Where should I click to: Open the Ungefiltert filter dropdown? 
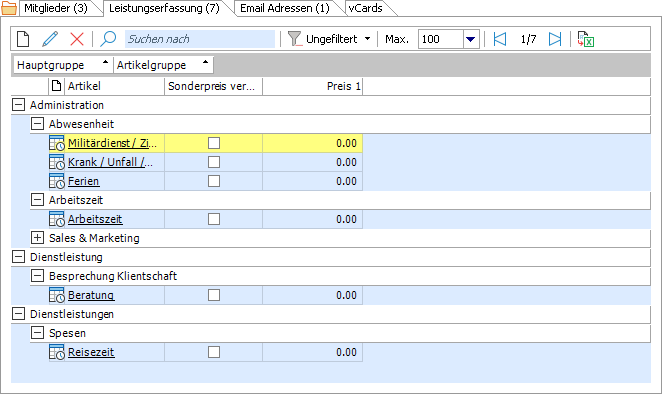pyautogui.click(x=367, y=39)
